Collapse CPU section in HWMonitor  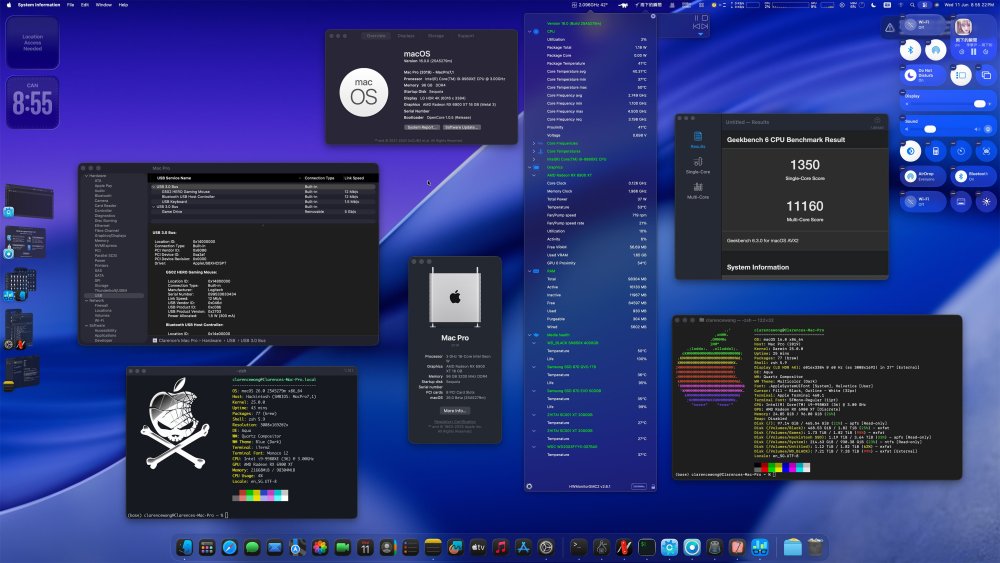(x=529, y=31)
